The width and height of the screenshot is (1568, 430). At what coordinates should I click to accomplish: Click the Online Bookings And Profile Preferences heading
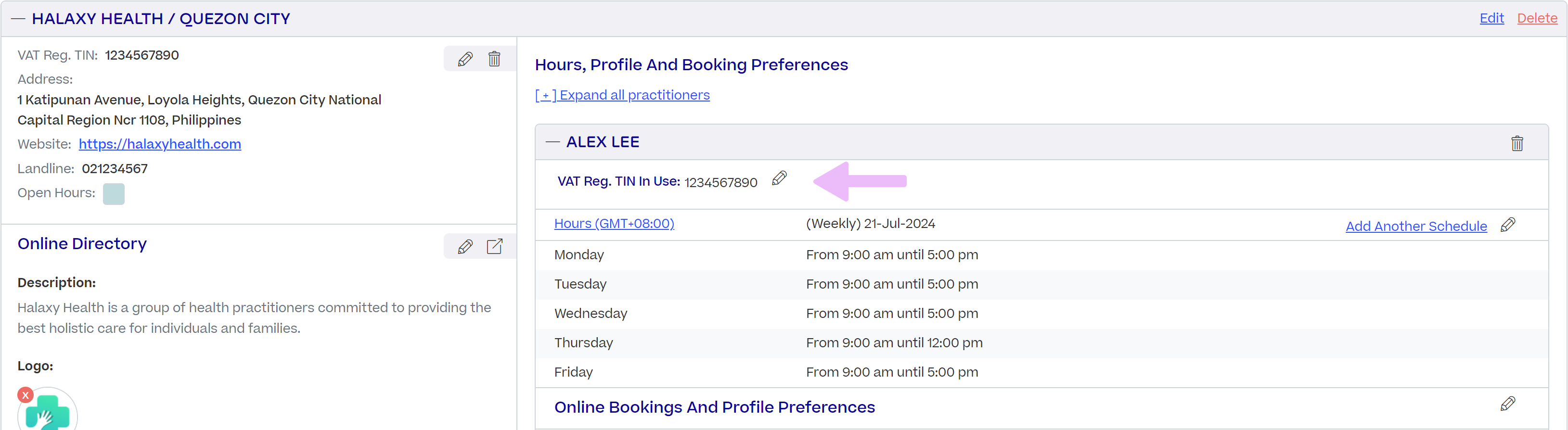pyautogui.click(x=715, y=407)
